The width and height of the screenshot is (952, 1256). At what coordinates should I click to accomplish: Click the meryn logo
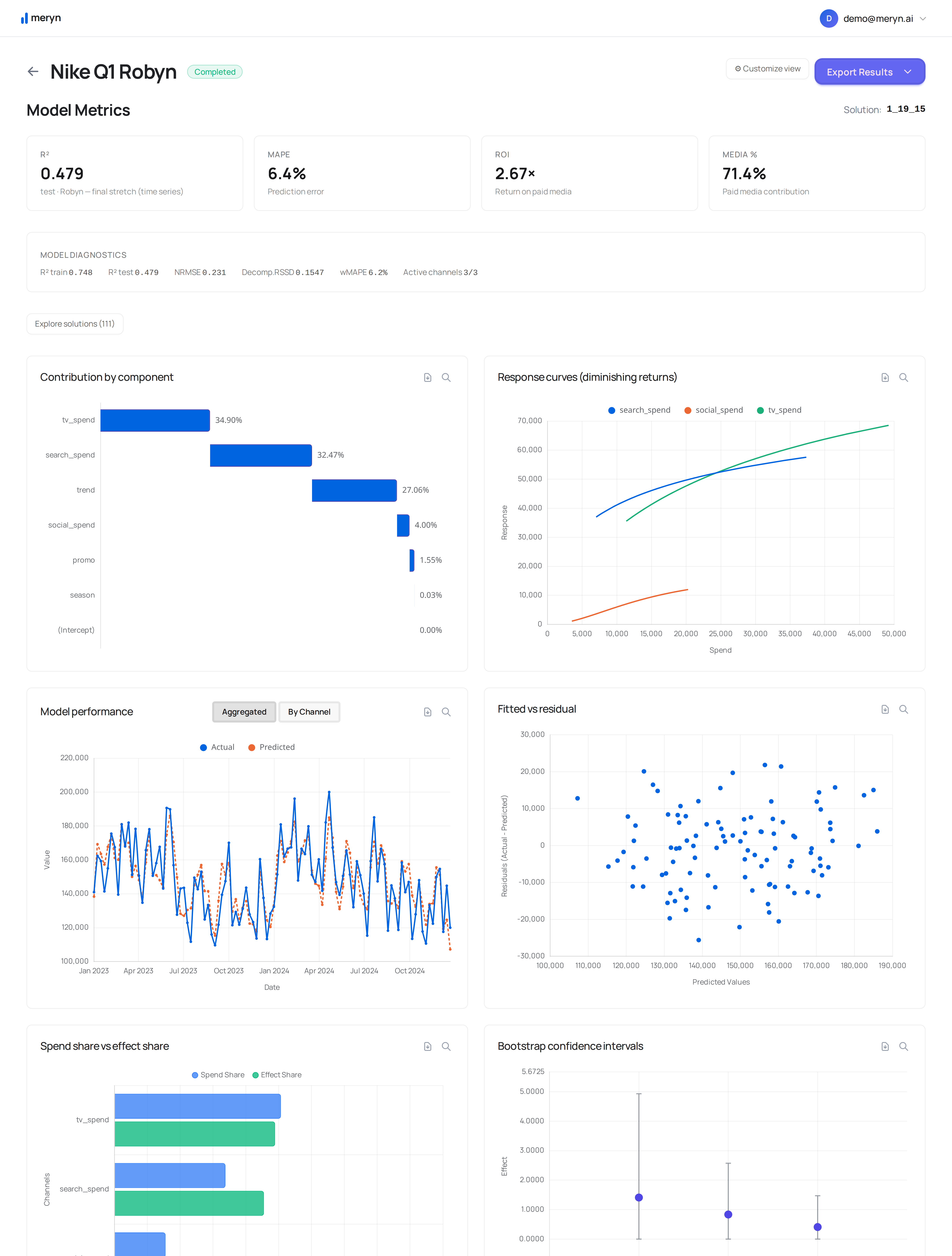pos(41,18)
